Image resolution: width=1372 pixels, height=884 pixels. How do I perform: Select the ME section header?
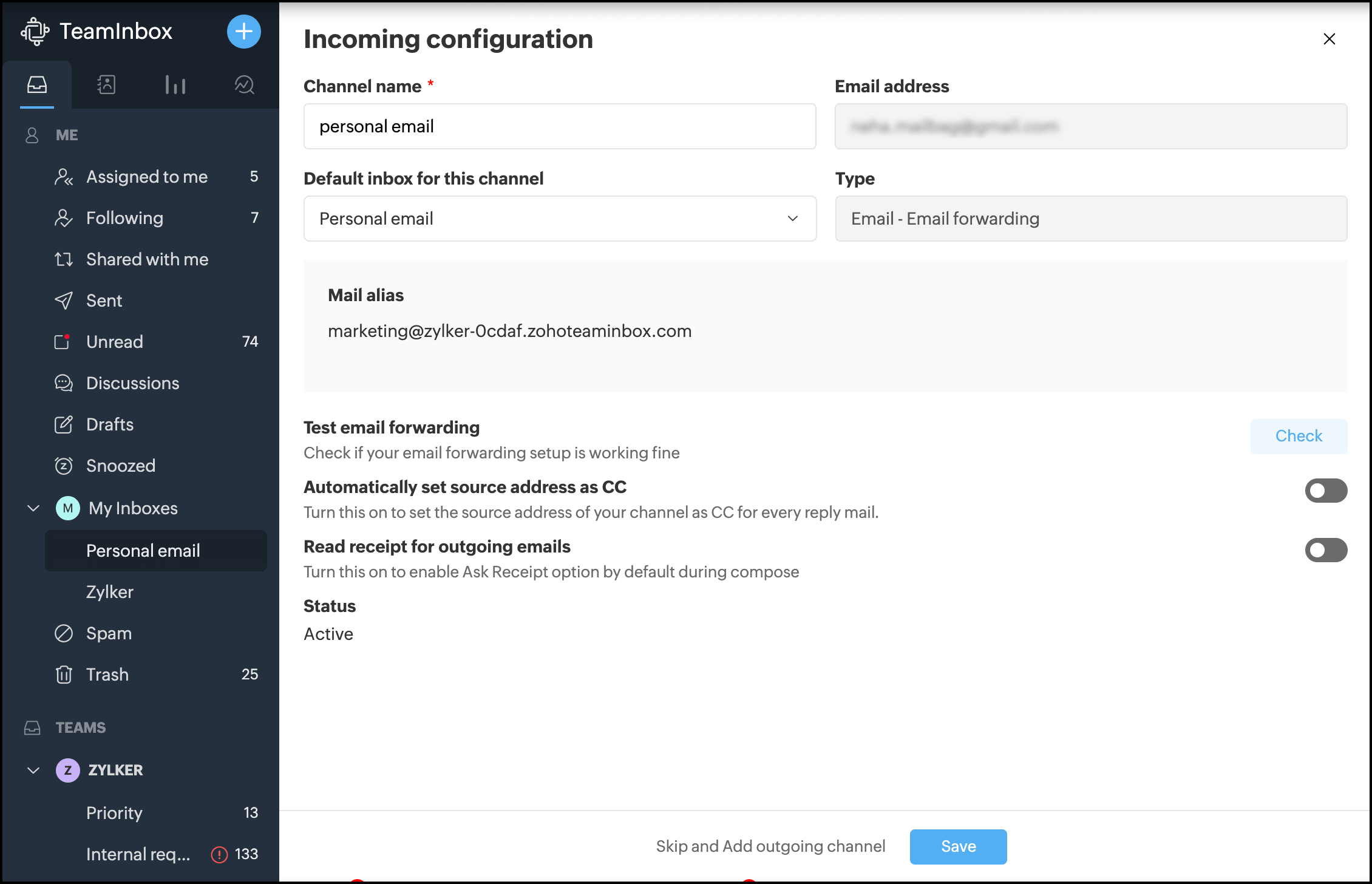pos(67,135)
